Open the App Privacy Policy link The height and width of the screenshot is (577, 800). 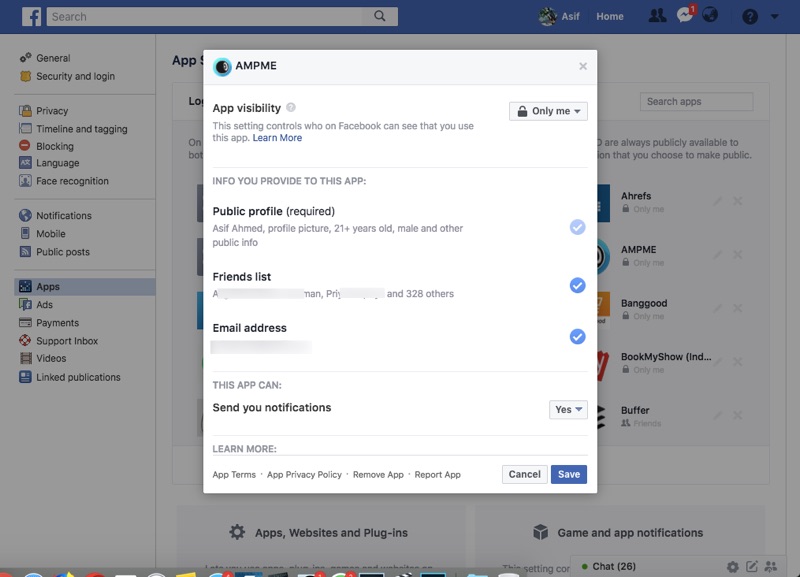pos(304,474)
